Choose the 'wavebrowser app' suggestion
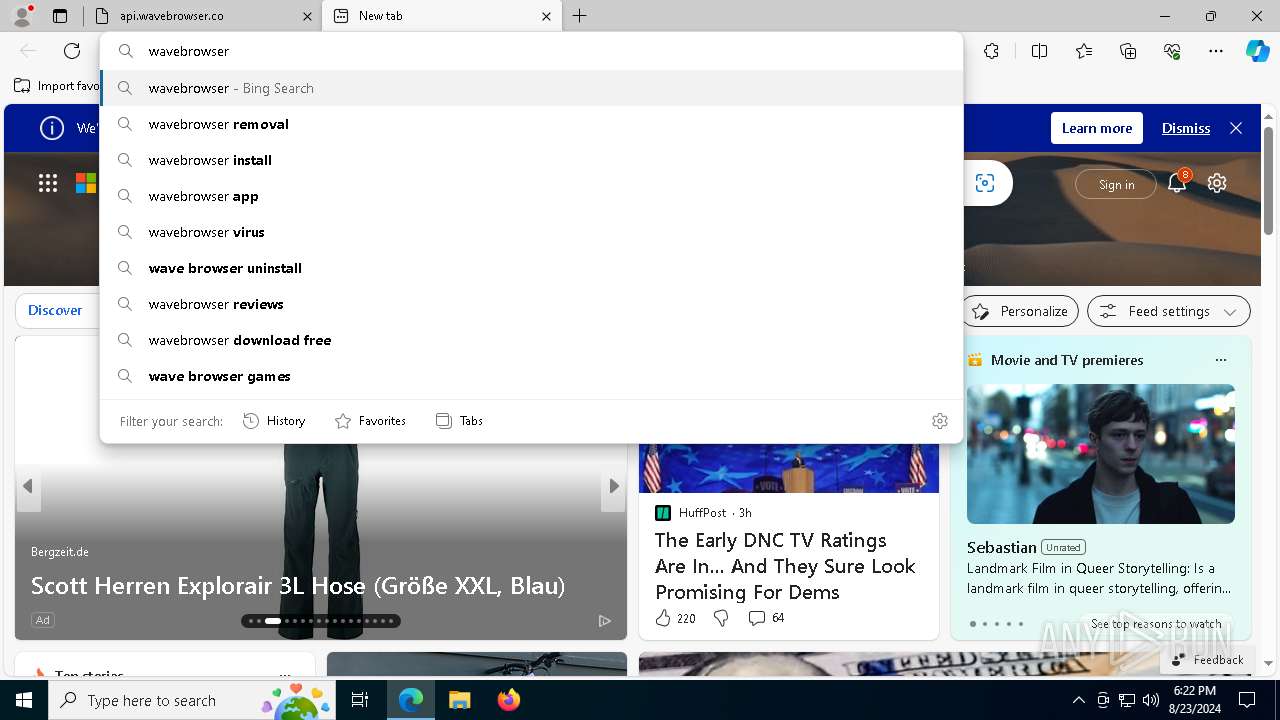The height and width of the screenshot is (720, 1280). 531,196
